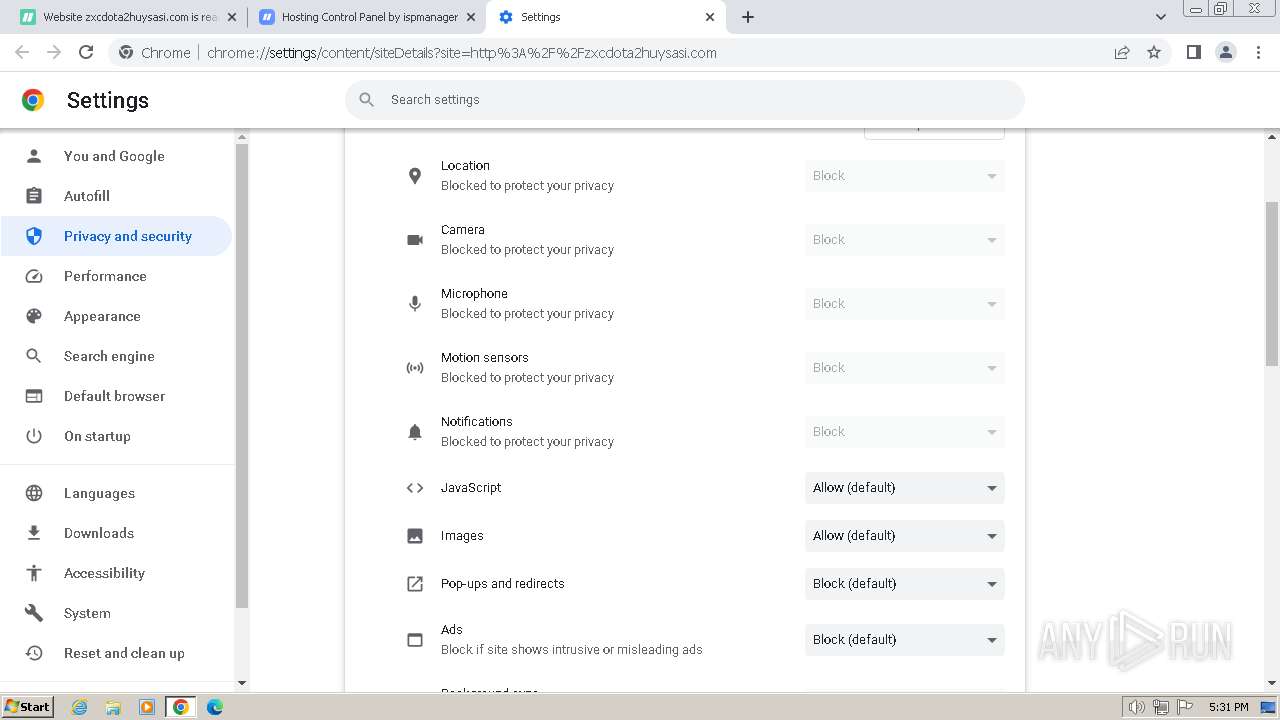The image size is (1280, 720).
Task: Open tab search chevron in title bar
Action: tap(1160, 17)
